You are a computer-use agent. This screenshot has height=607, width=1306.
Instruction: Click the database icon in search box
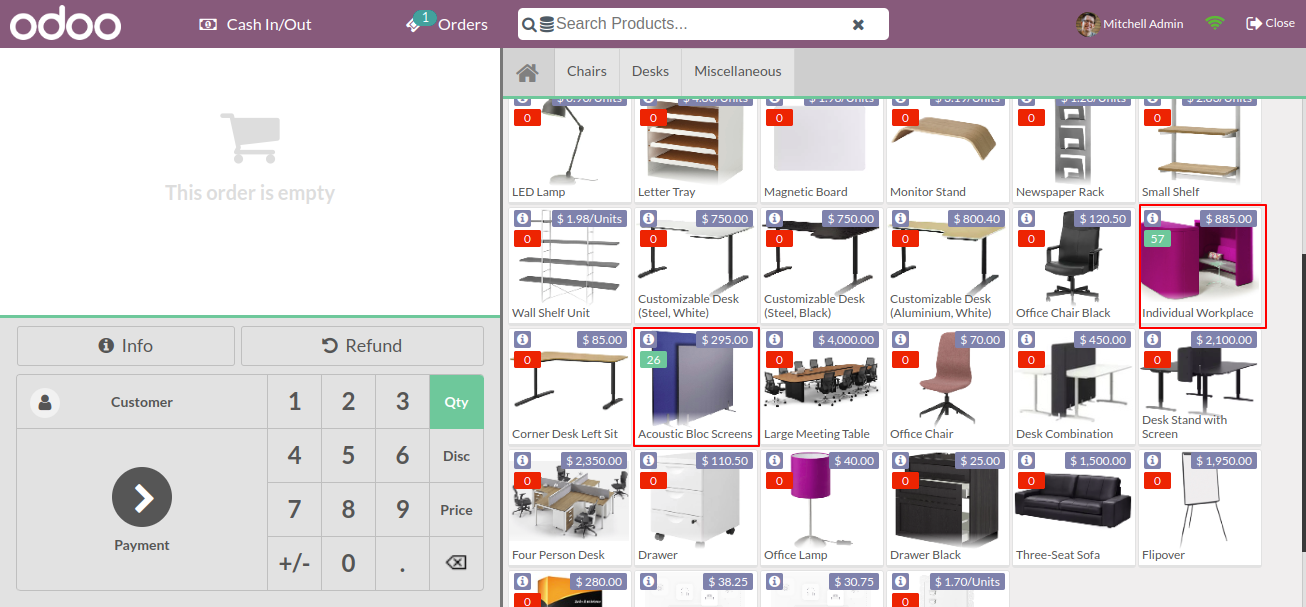(x=546, y=24)
